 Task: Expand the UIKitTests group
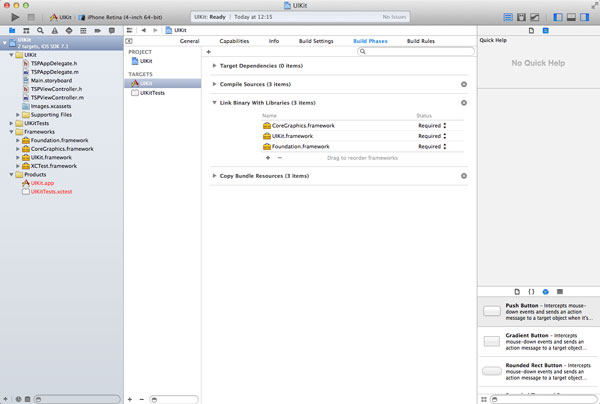(11, 123)
